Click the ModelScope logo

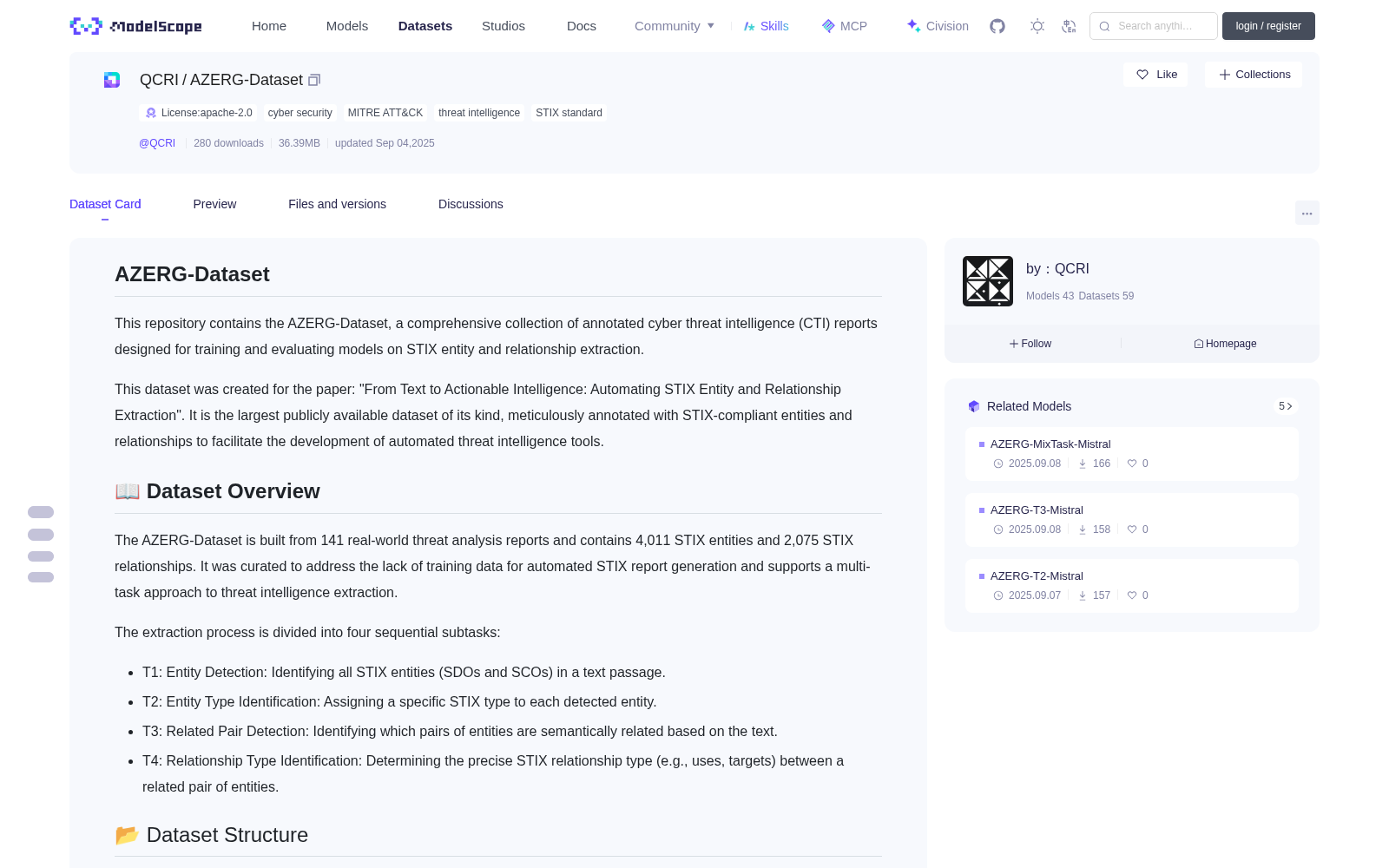coord(136,26)
